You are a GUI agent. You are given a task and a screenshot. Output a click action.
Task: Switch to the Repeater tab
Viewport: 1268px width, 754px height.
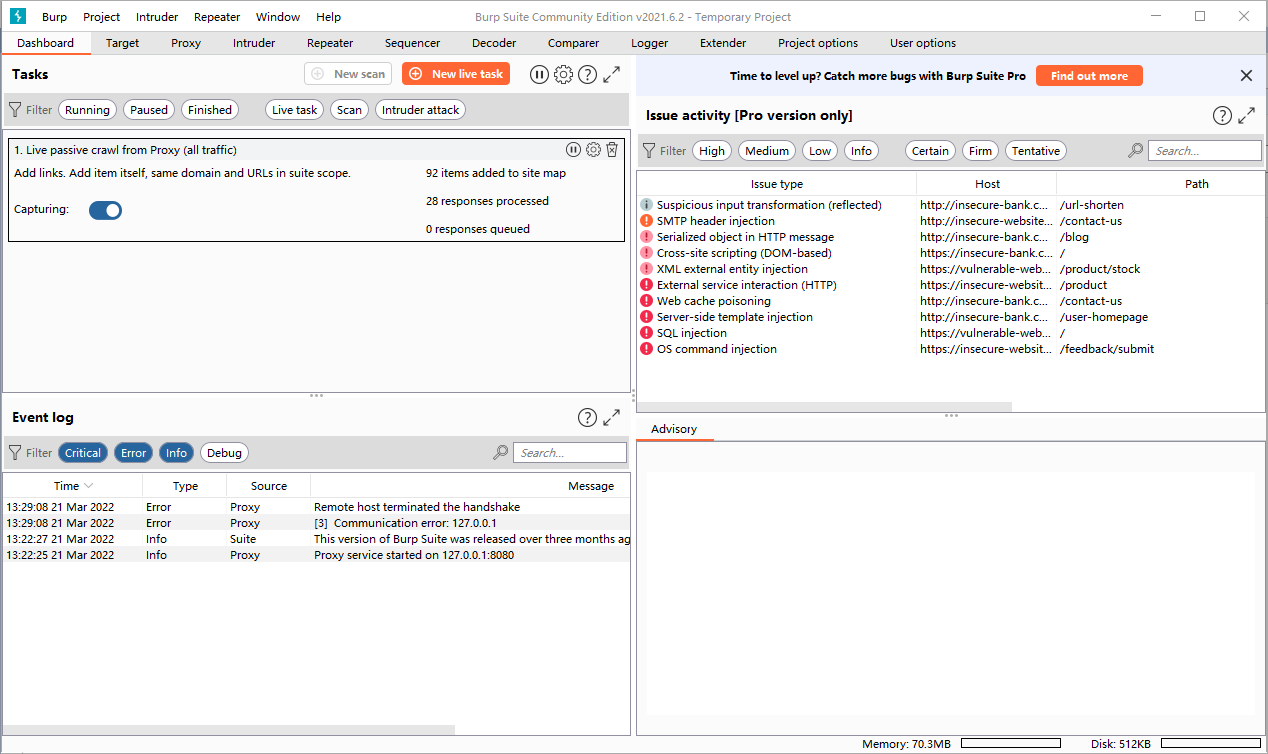330,43
